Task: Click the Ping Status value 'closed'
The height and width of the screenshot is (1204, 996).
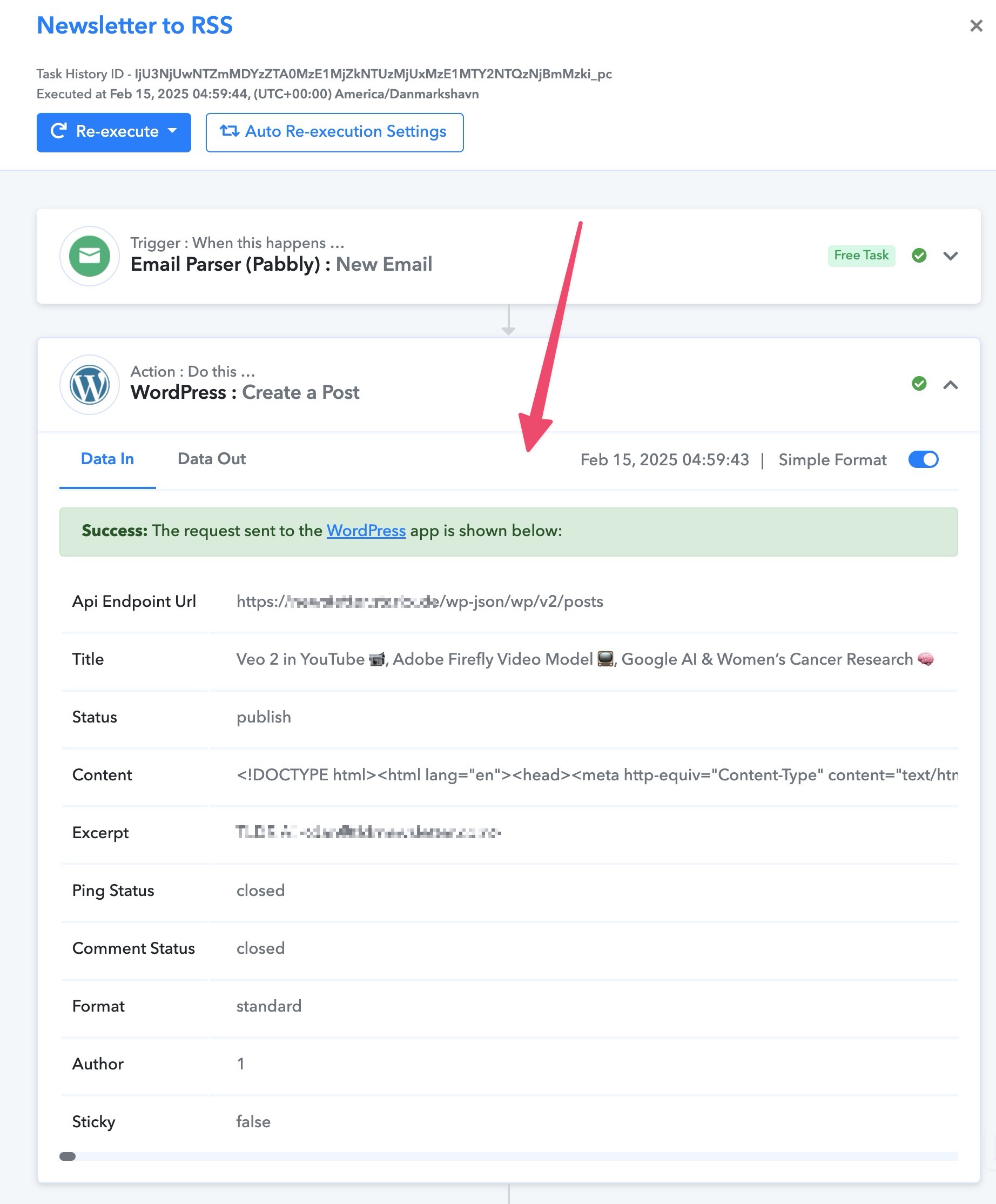Action: pyautogui.click(x=261, y=891)
